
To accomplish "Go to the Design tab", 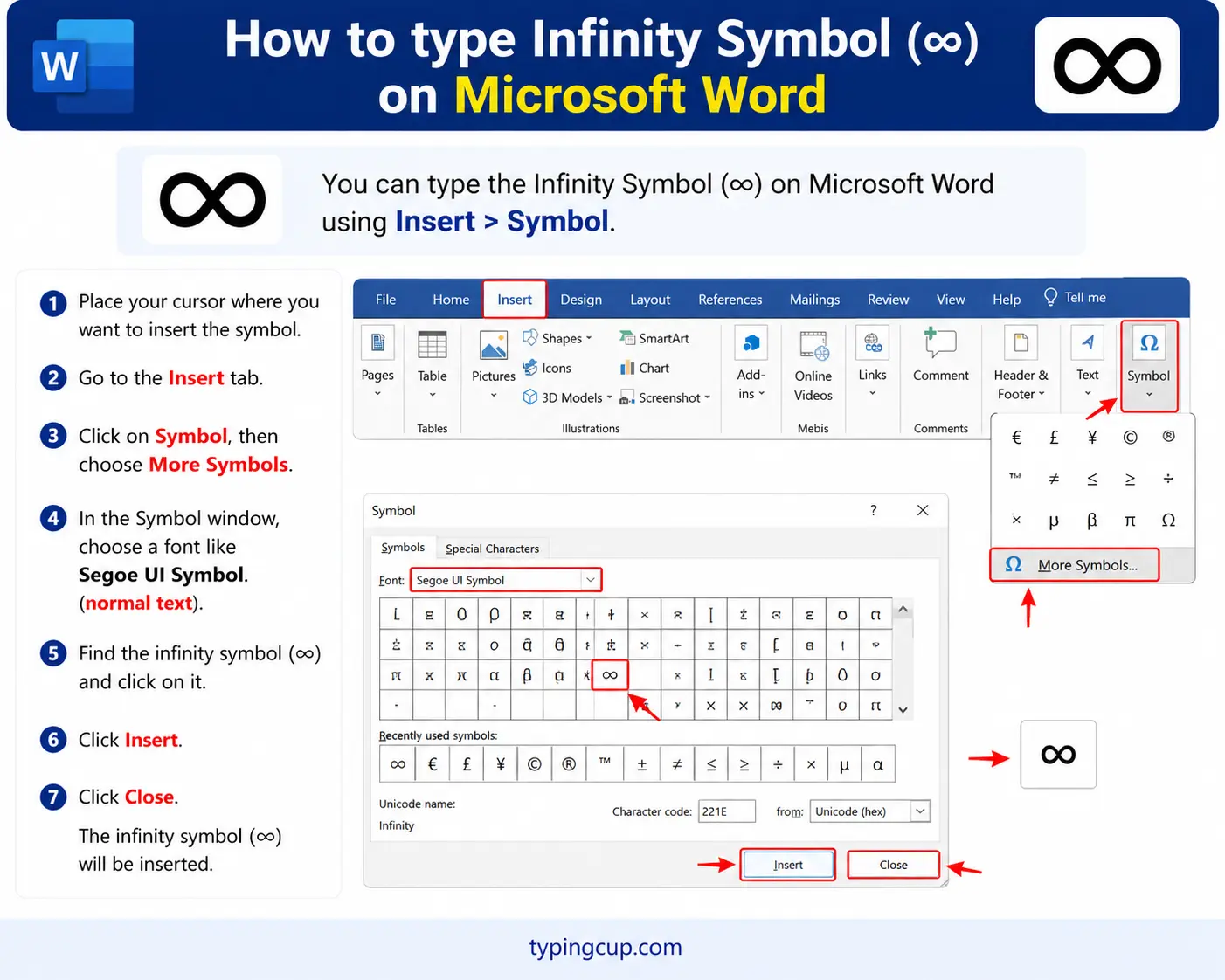I will tap(581, 300).
